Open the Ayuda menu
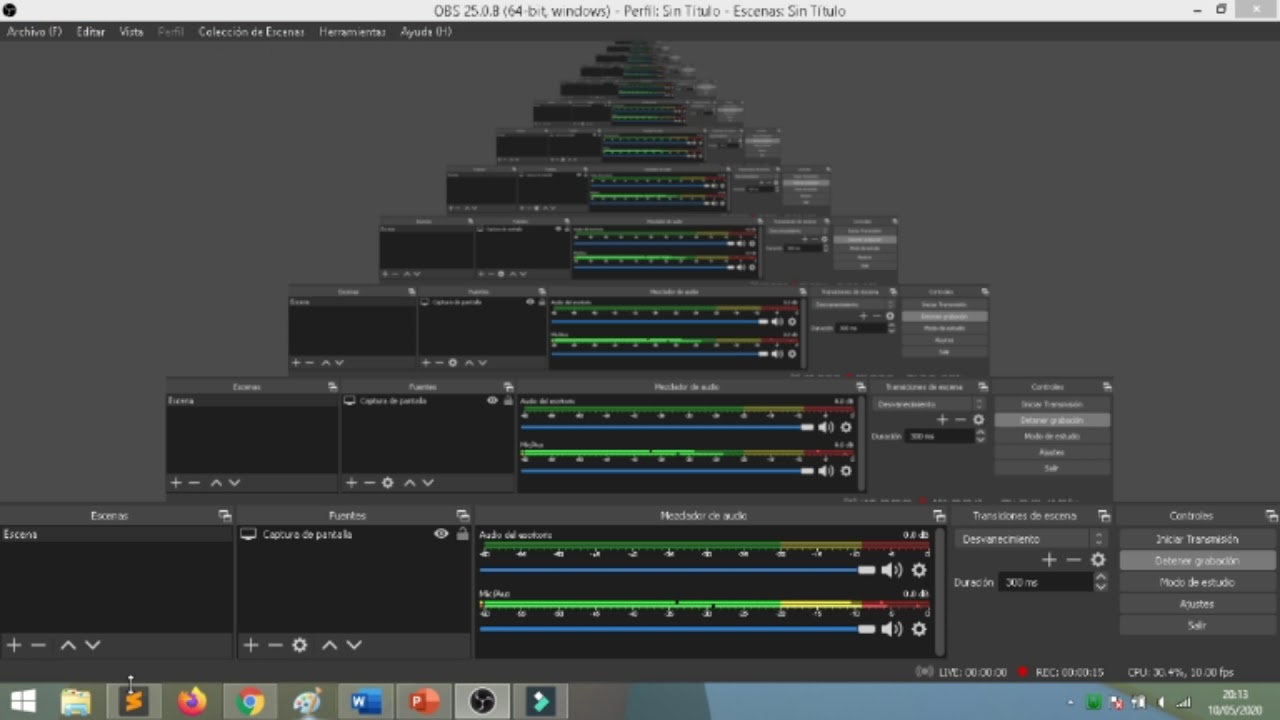Screen dimensions: 1280x720 tap(426, 32)
